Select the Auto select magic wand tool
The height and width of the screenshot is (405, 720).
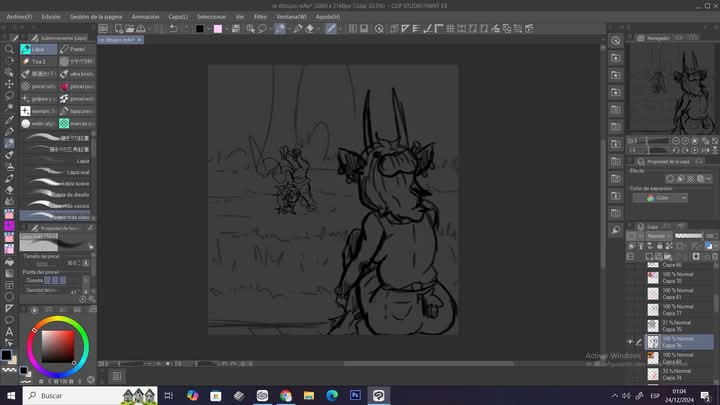click(9, 108)
